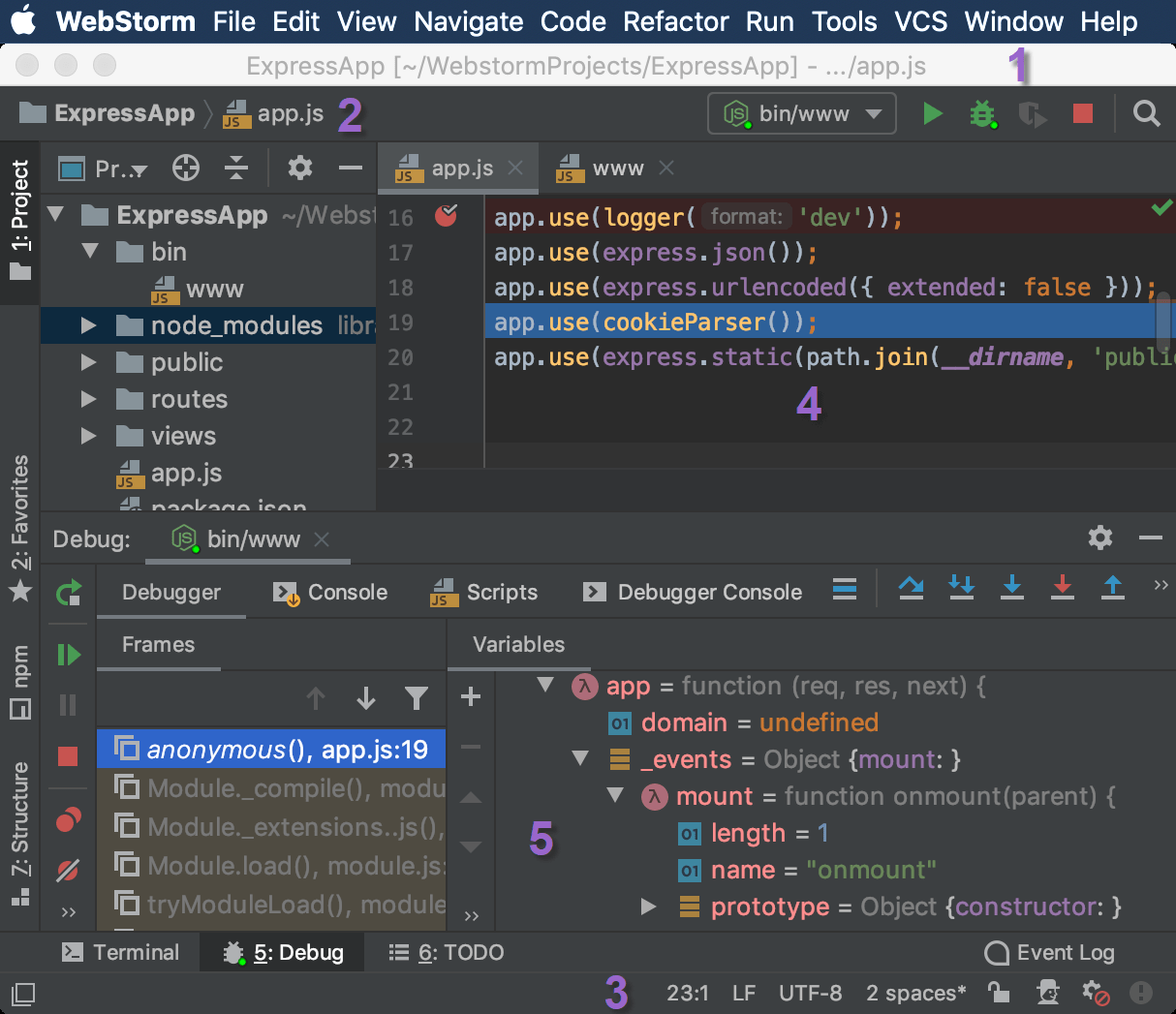Switch to Scripts tab
This screenshot has width=1176, height=1014.
483,593
